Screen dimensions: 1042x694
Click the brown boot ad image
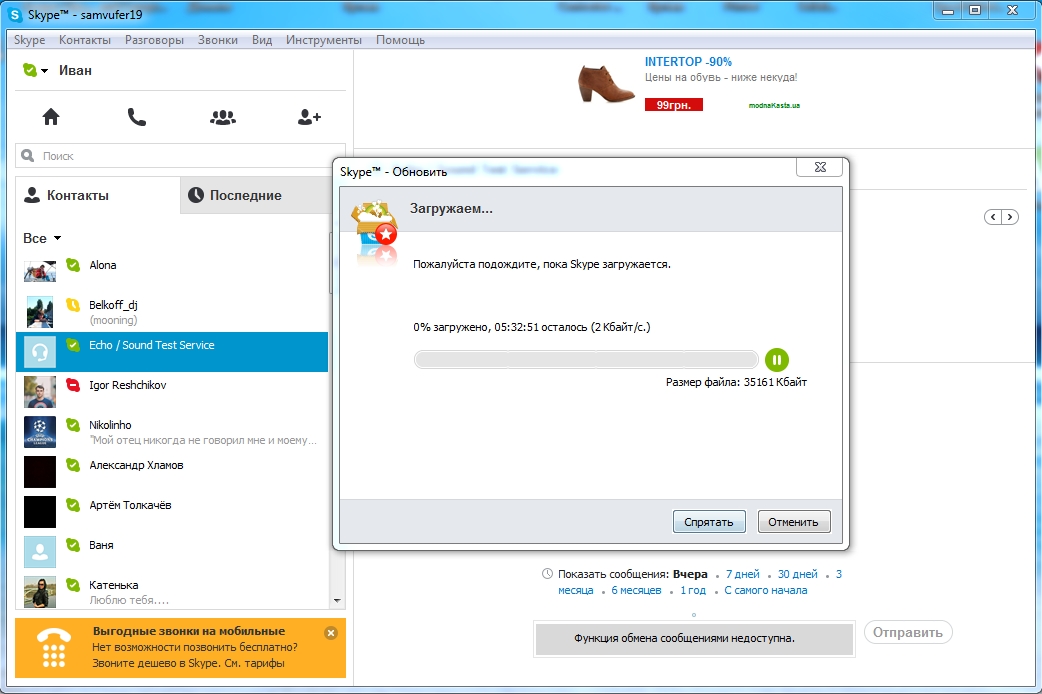click(x=605, y=83)
